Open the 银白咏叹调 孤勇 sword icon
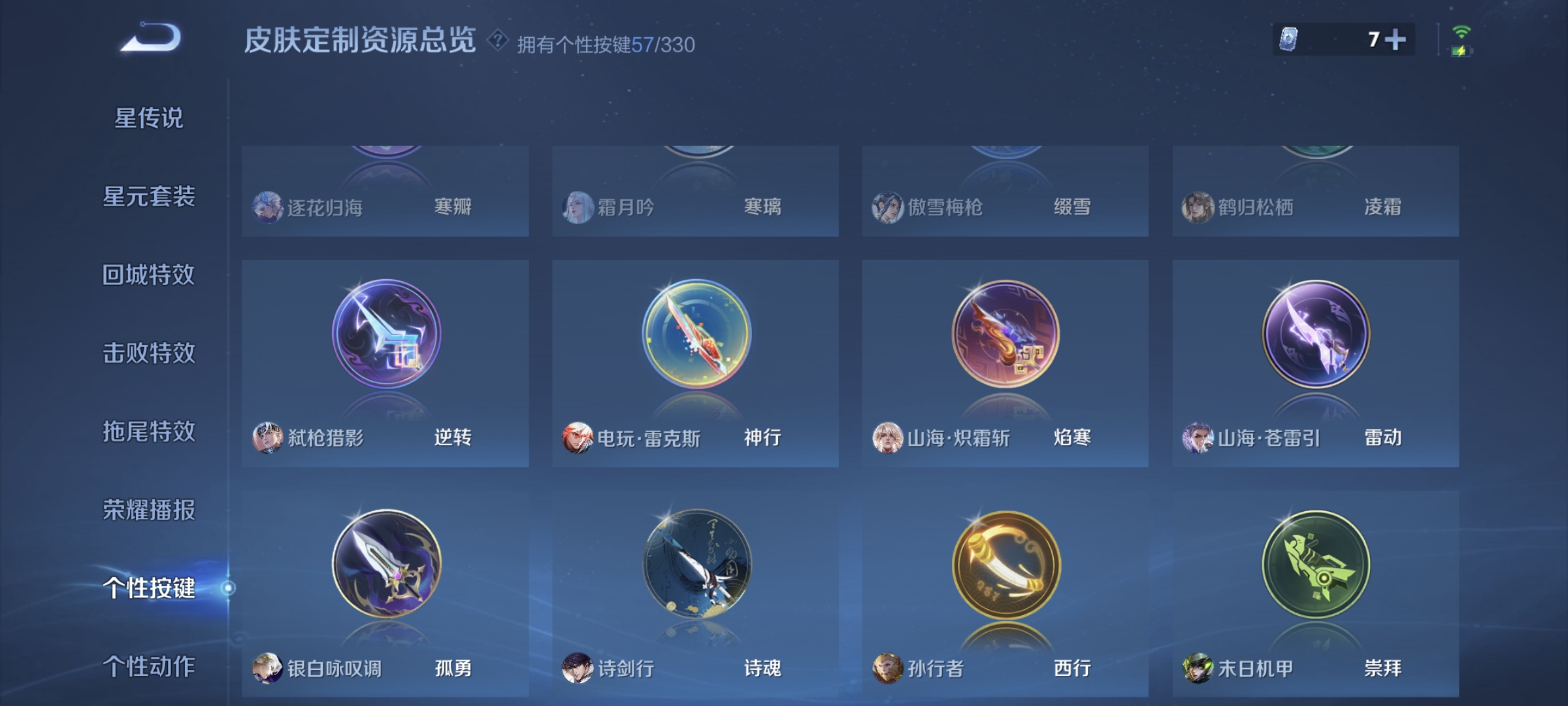Screen dimensions: 1568x706 coord(386,564)
